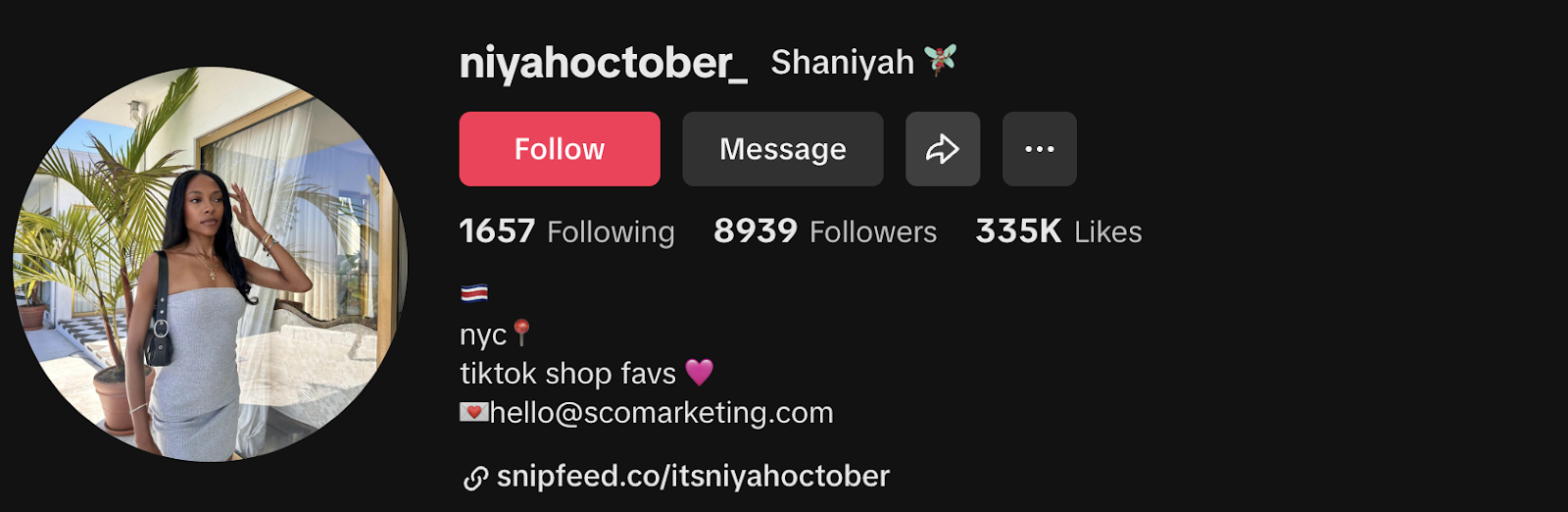Click the fairy emoji next to Shaniyah

coord(940,61)
